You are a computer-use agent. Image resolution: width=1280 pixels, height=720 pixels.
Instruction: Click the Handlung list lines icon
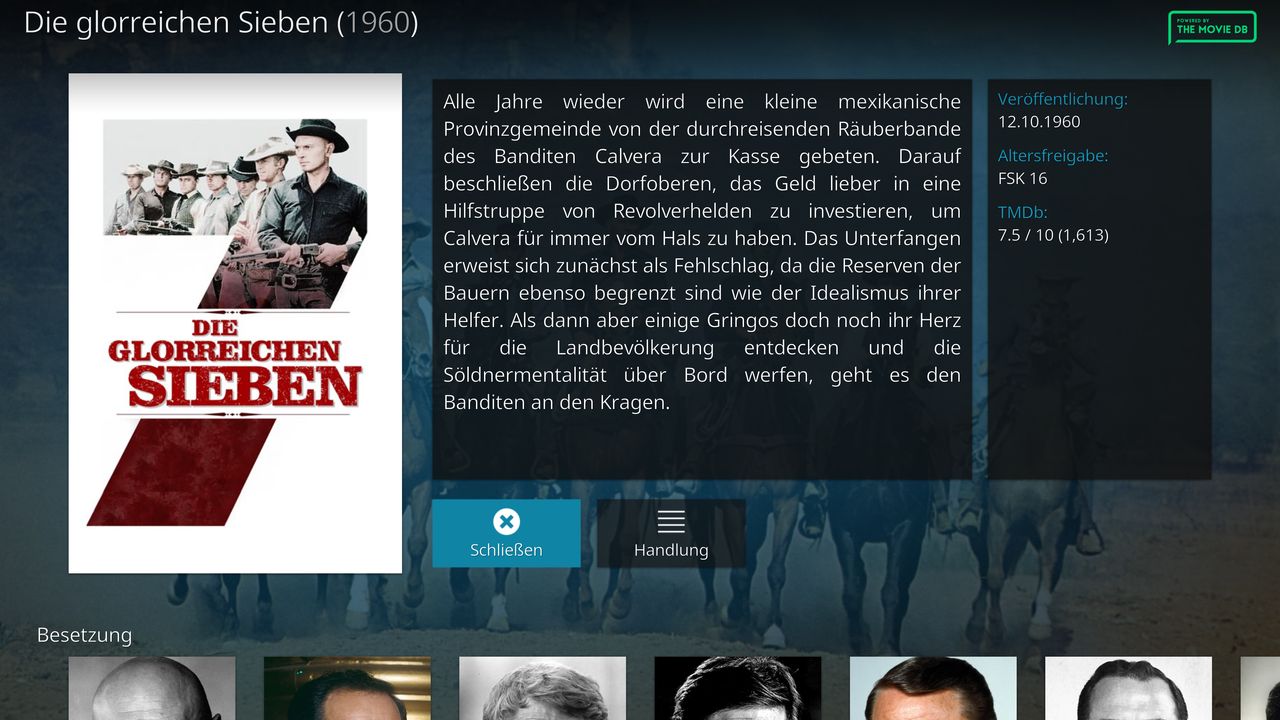[x=671, y=521]
